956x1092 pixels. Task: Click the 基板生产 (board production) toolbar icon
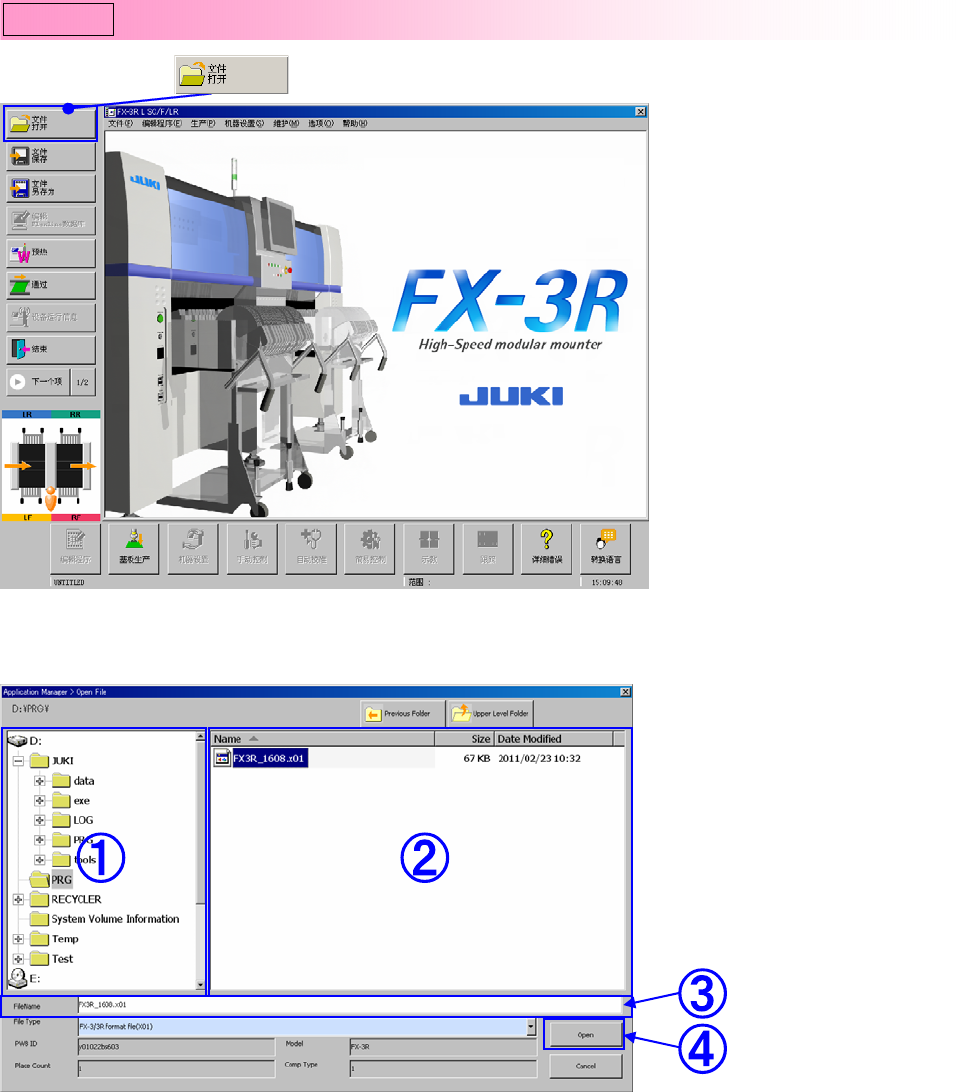point(134,548)
